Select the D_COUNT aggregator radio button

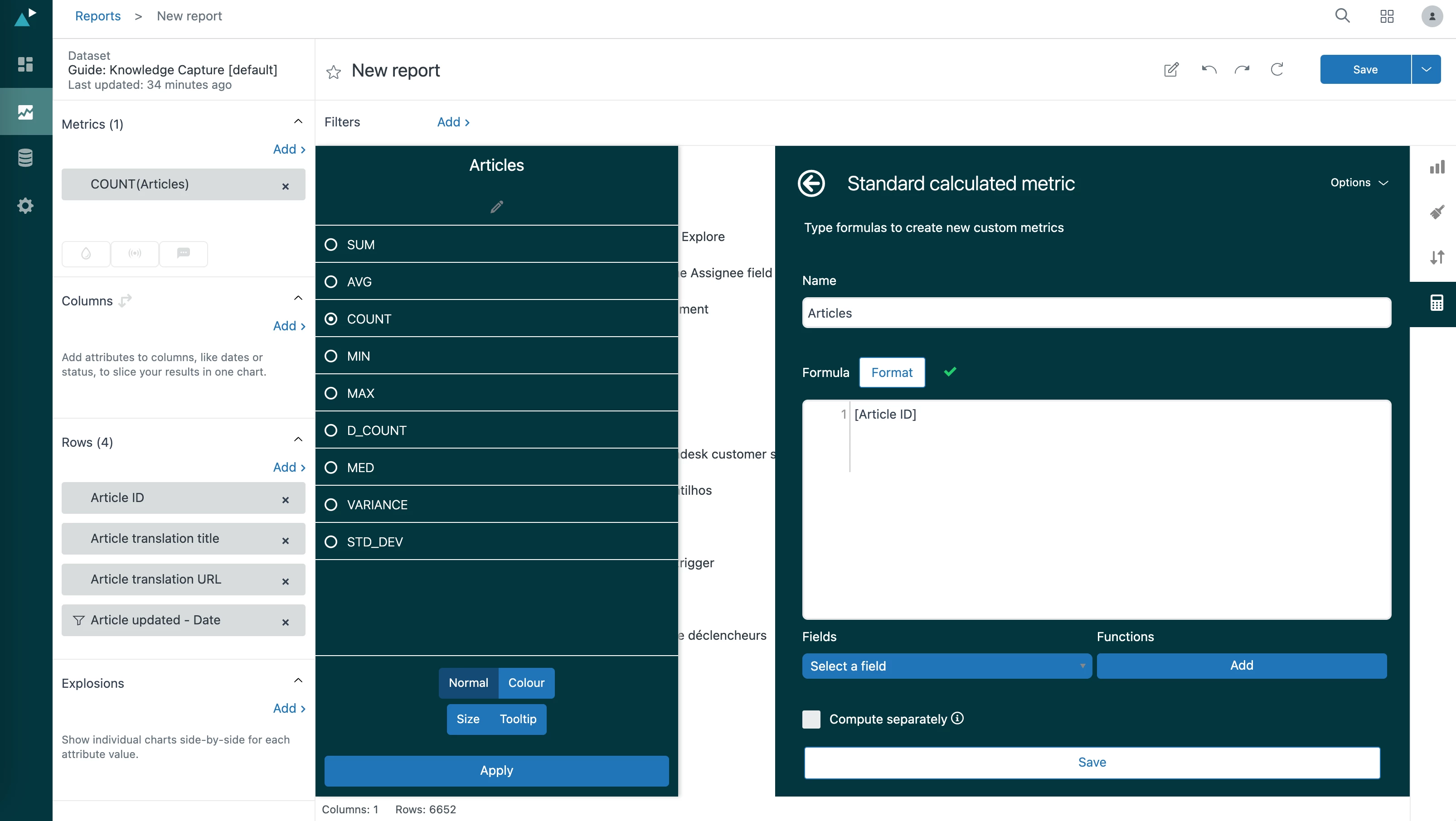pyautogui.click(x=331, y=430)
